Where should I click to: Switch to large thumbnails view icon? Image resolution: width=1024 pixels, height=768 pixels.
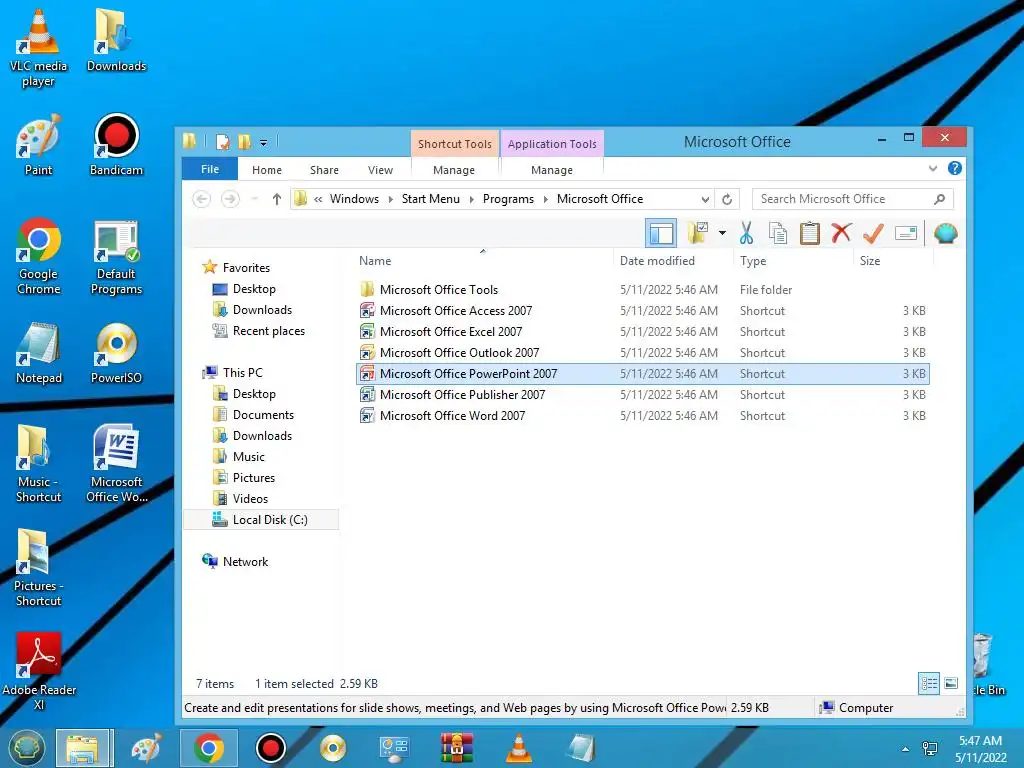pyautogui.click(x=951, y=684)
